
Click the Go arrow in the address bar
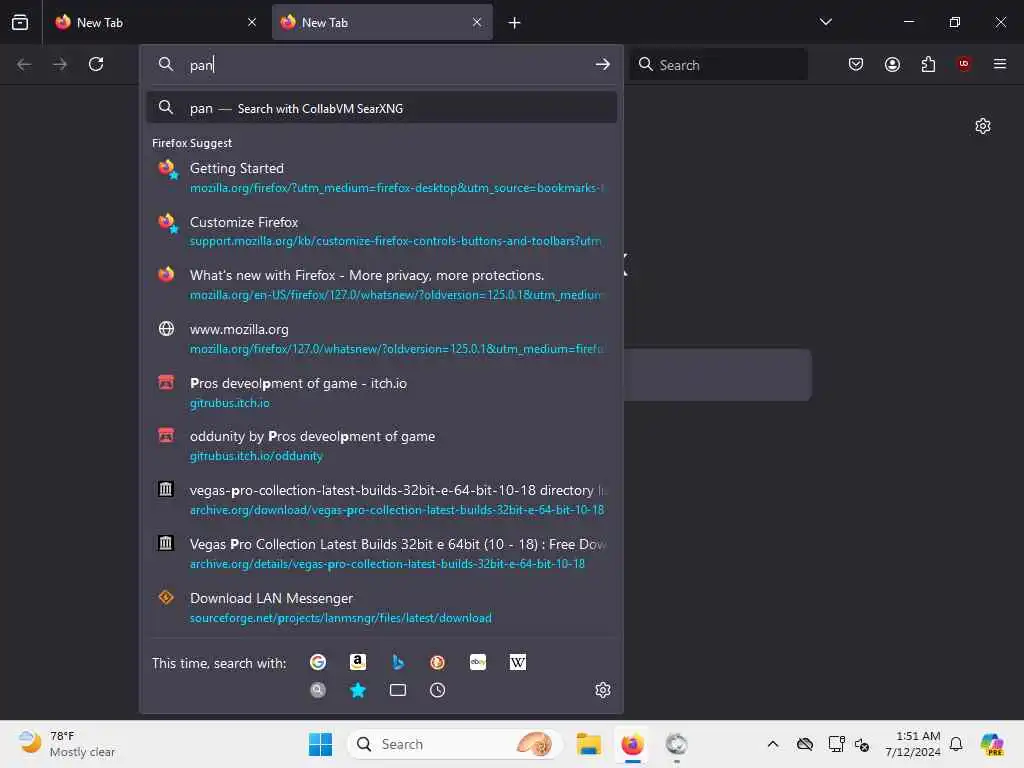tap(602, 64)
